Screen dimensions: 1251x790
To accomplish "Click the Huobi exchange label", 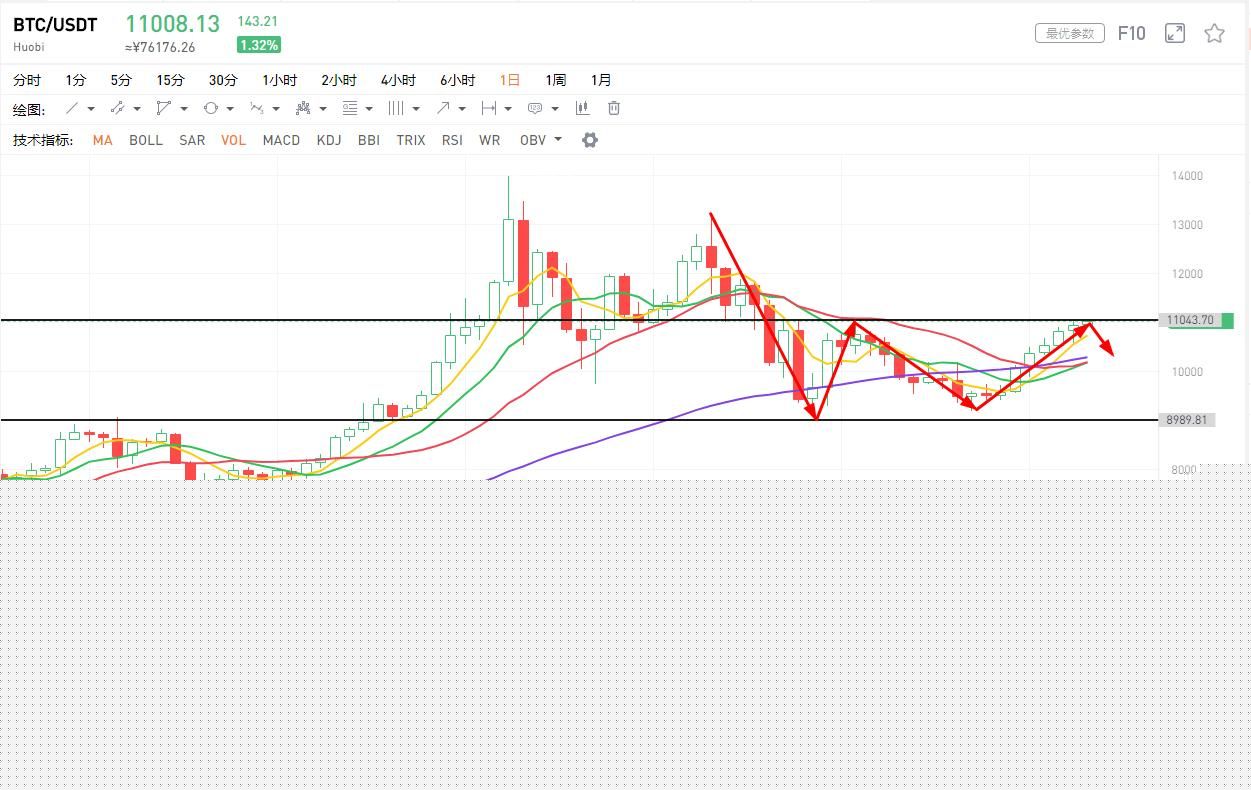I will click(x=29, y=47).
